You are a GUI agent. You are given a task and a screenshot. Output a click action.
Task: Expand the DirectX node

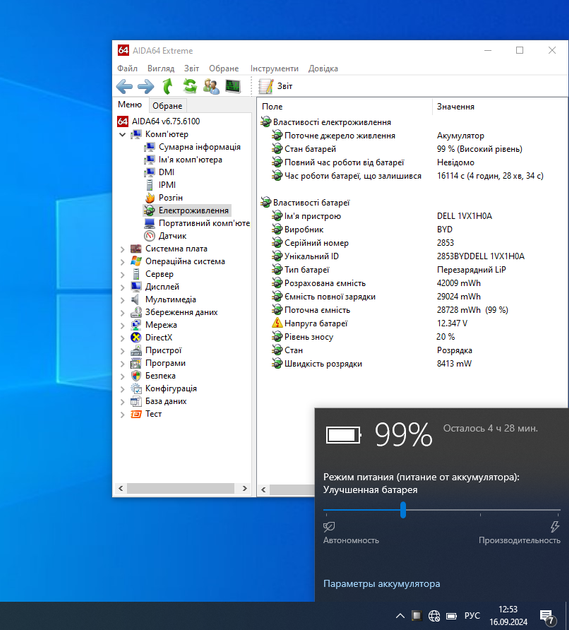coord(123,338)
